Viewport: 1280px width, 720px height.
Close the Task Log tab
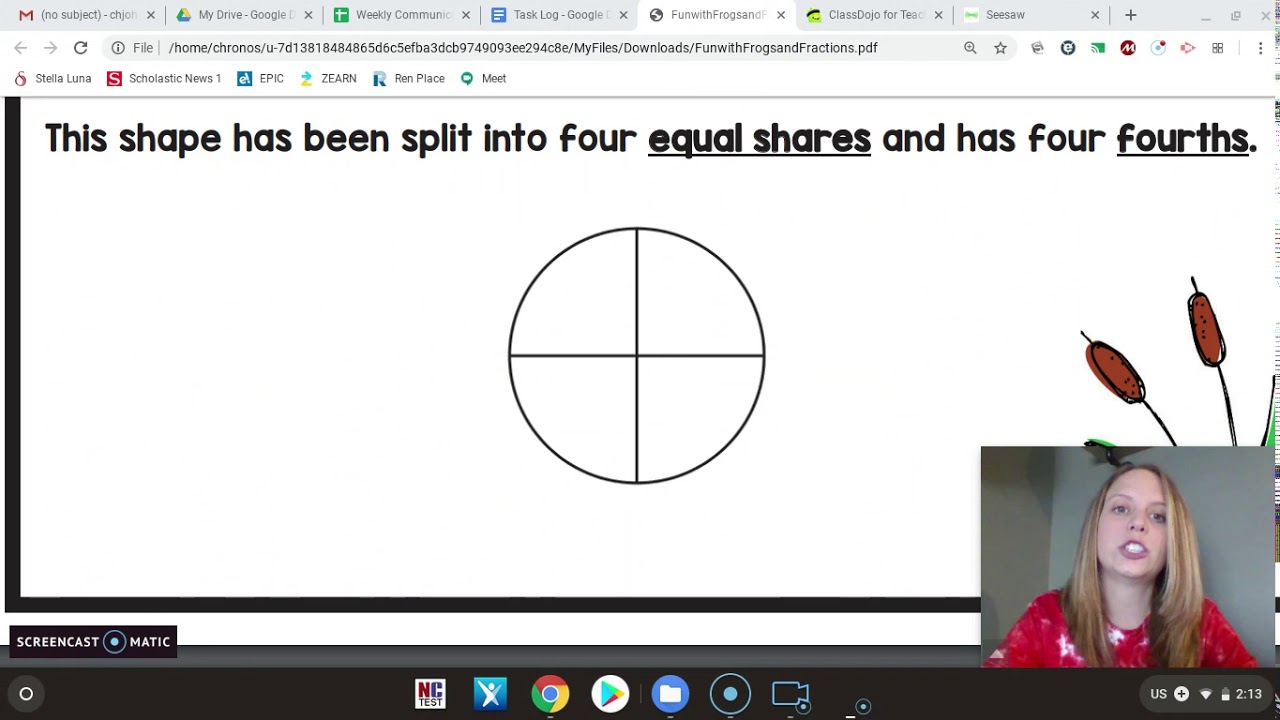(623, 15)
